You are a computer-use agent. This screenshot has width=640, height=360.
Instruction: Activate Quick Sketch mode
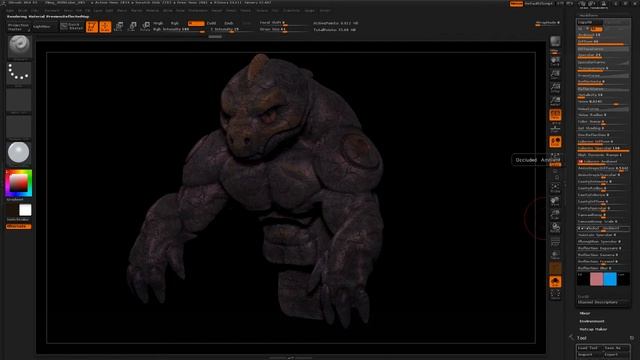pos(72,27)
